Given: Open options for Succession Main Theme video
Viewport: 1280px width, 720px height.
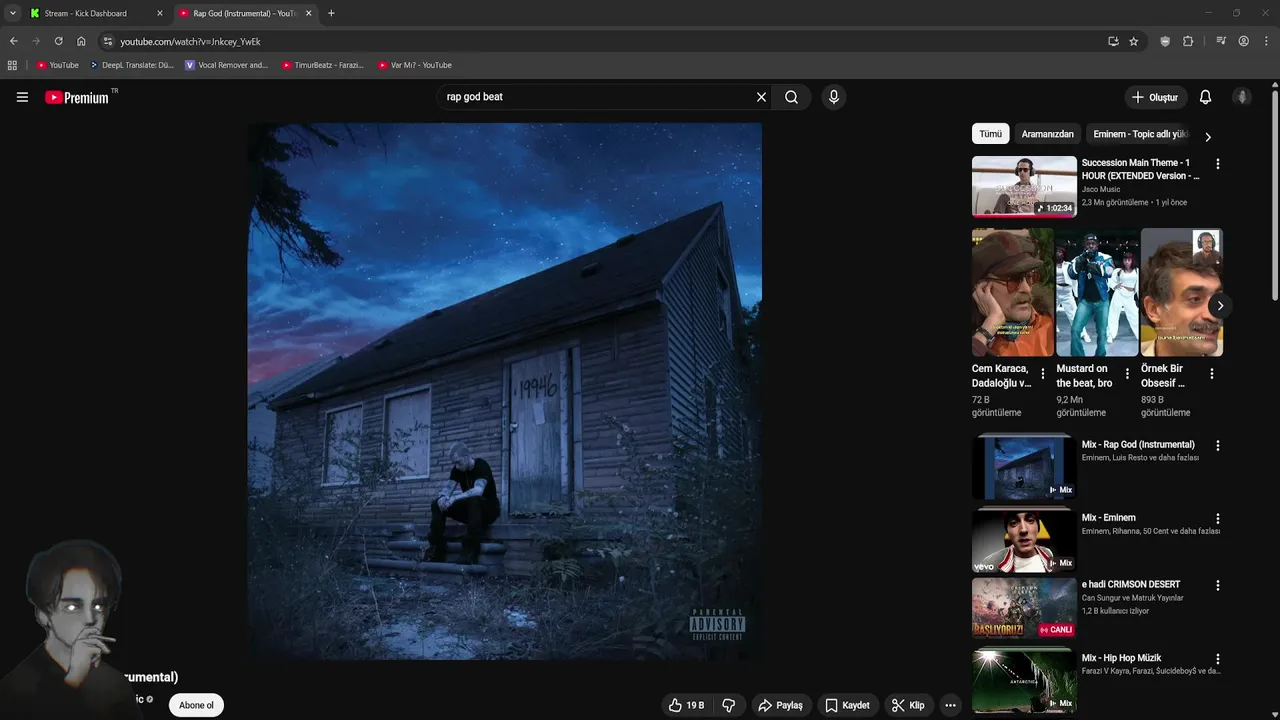Looking at the screenshot, I should (x=1217, y=164).
